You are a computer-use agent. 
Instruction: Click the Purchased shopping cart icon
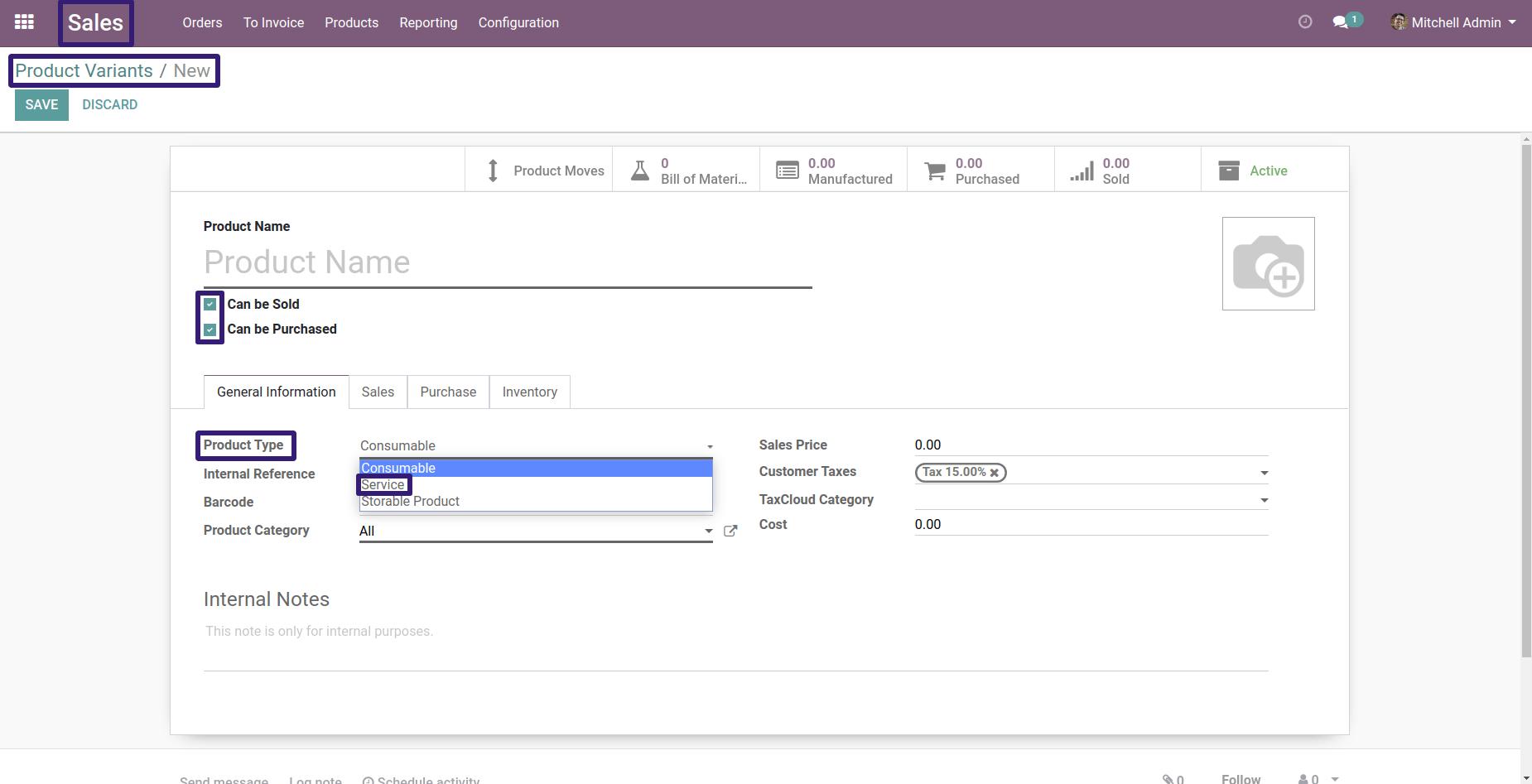[x=935, y=171]
